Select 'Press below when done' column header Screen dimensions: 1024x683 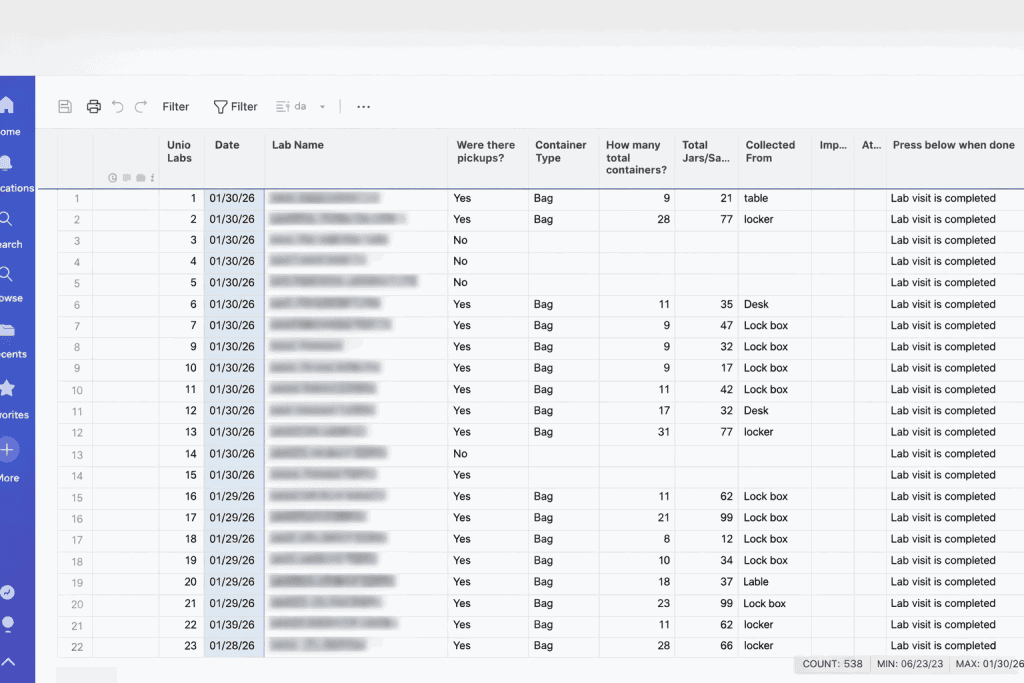click(955, 161)
